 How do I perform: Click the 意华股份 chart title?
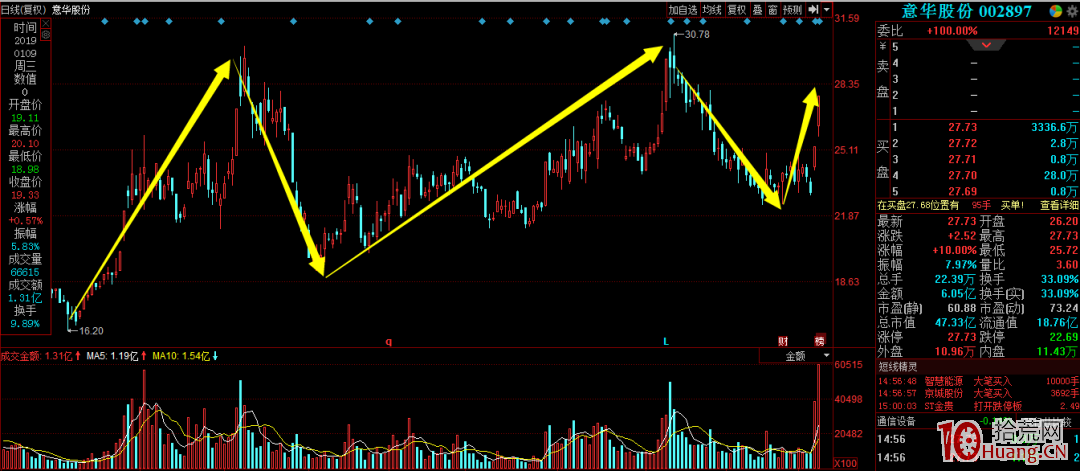pos(71,10)
